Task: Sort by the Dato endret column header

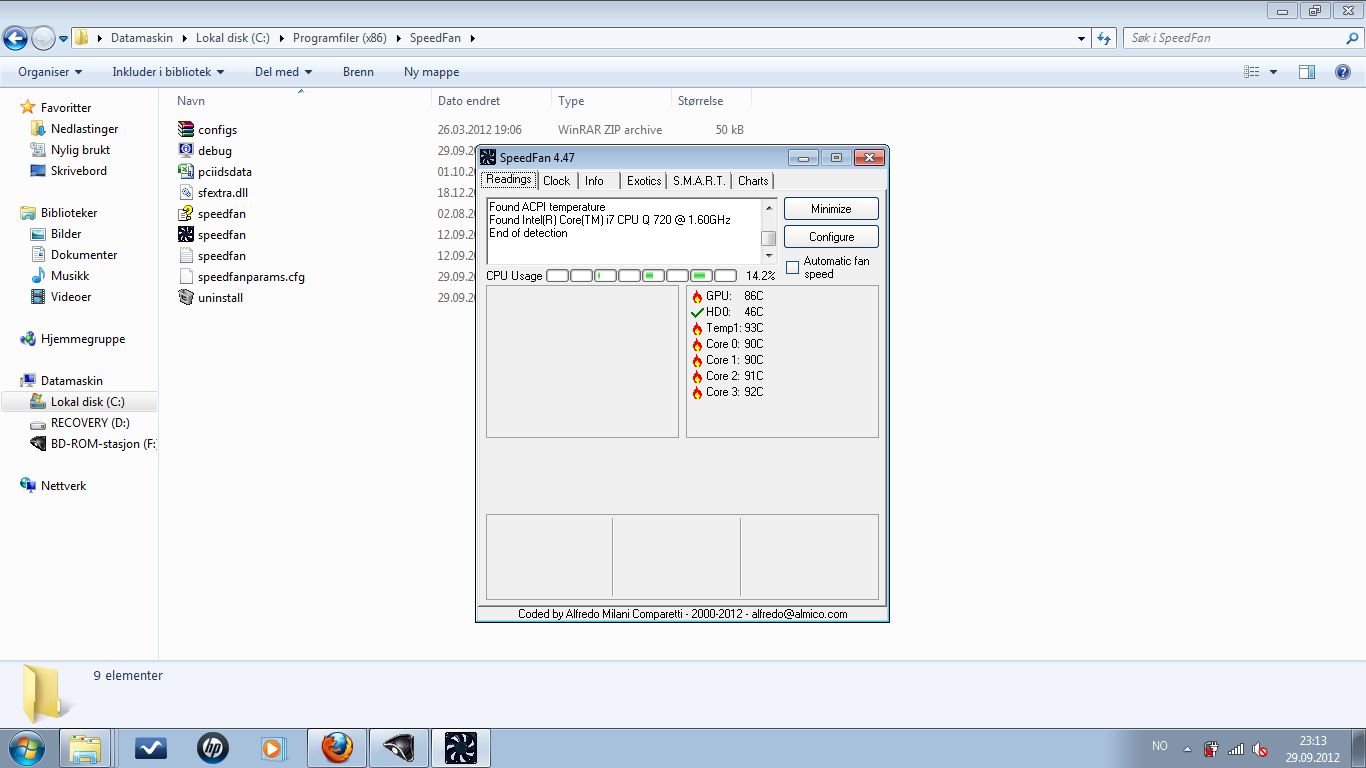Action: (492, 101)
